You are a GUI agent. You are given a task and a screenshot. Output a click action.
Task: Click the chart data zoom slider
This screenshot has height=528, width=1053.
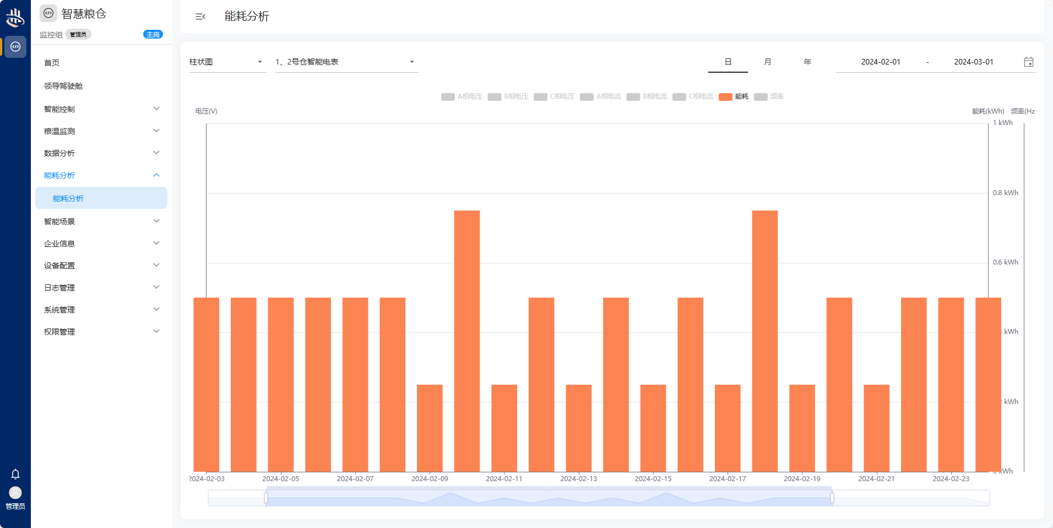pos(548,498)
